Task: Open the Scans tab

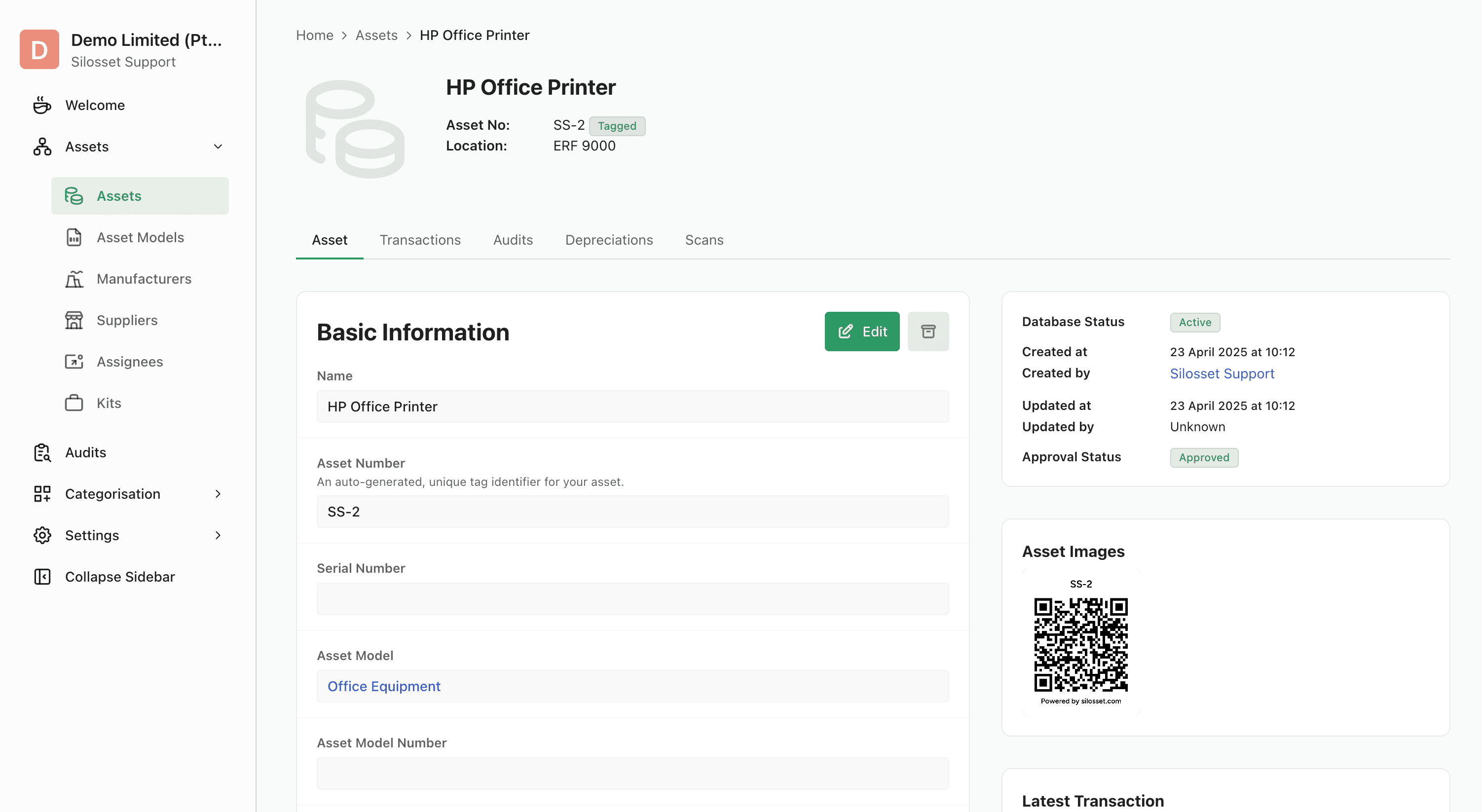Action: click(704, 240)
